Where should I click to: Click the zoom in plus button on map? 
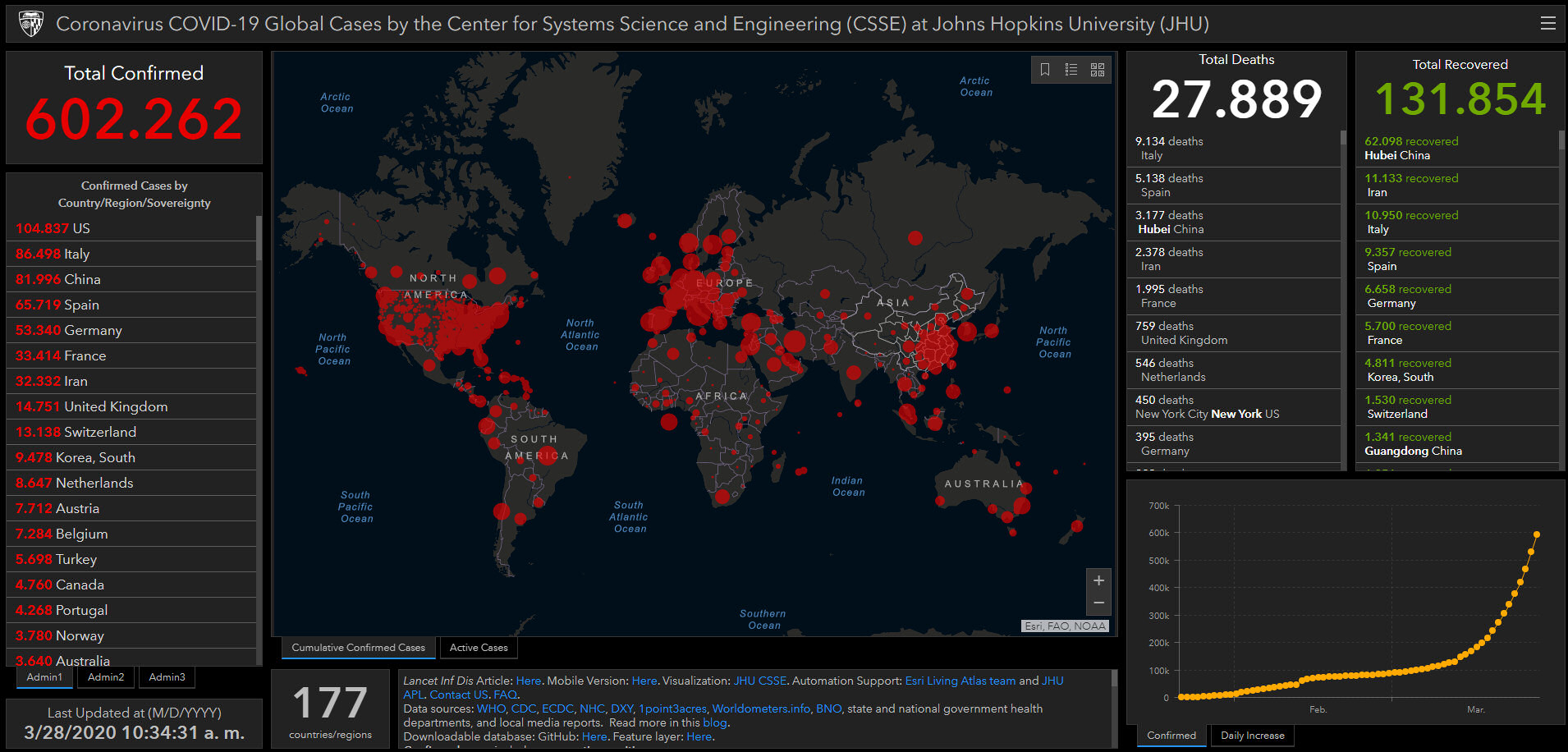[x=1098, y=580]
